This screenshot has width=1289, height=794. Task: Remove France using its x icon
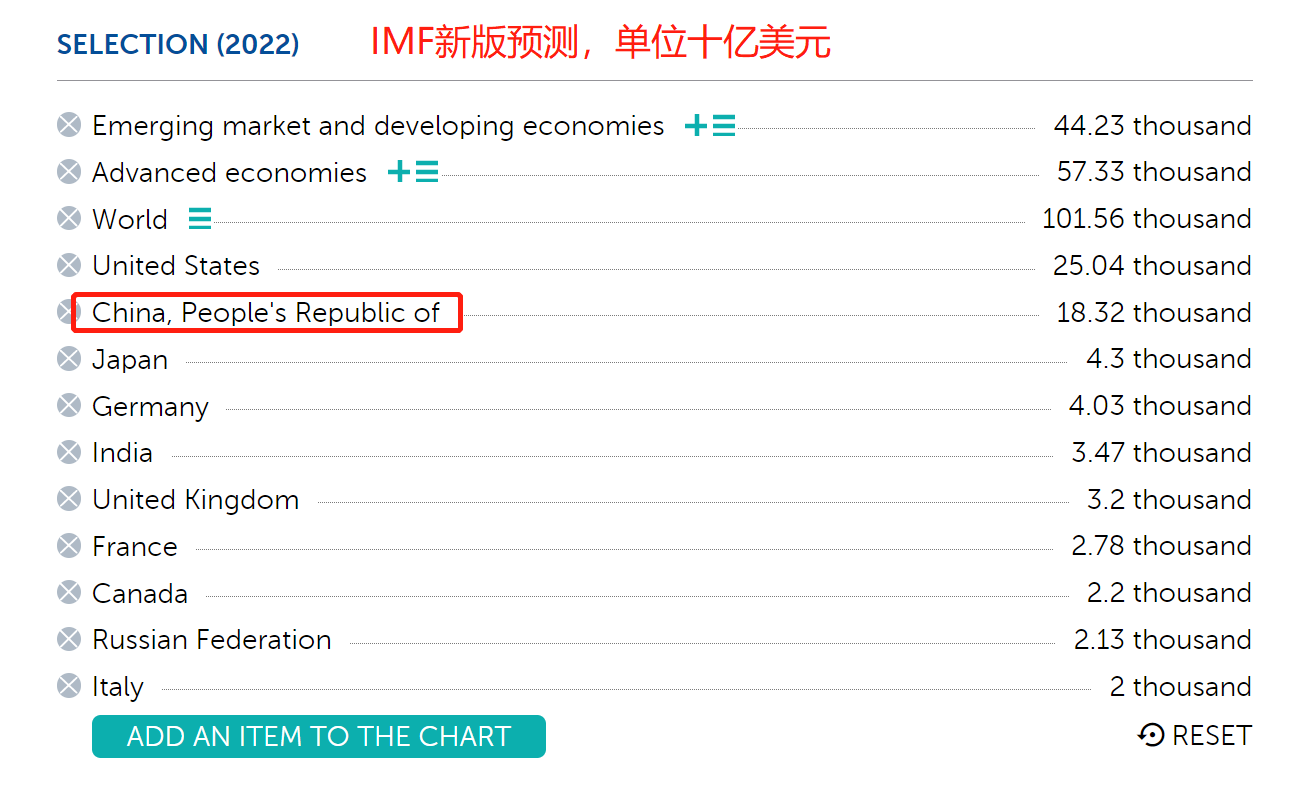pyautogui.click(x=69, y=546)
